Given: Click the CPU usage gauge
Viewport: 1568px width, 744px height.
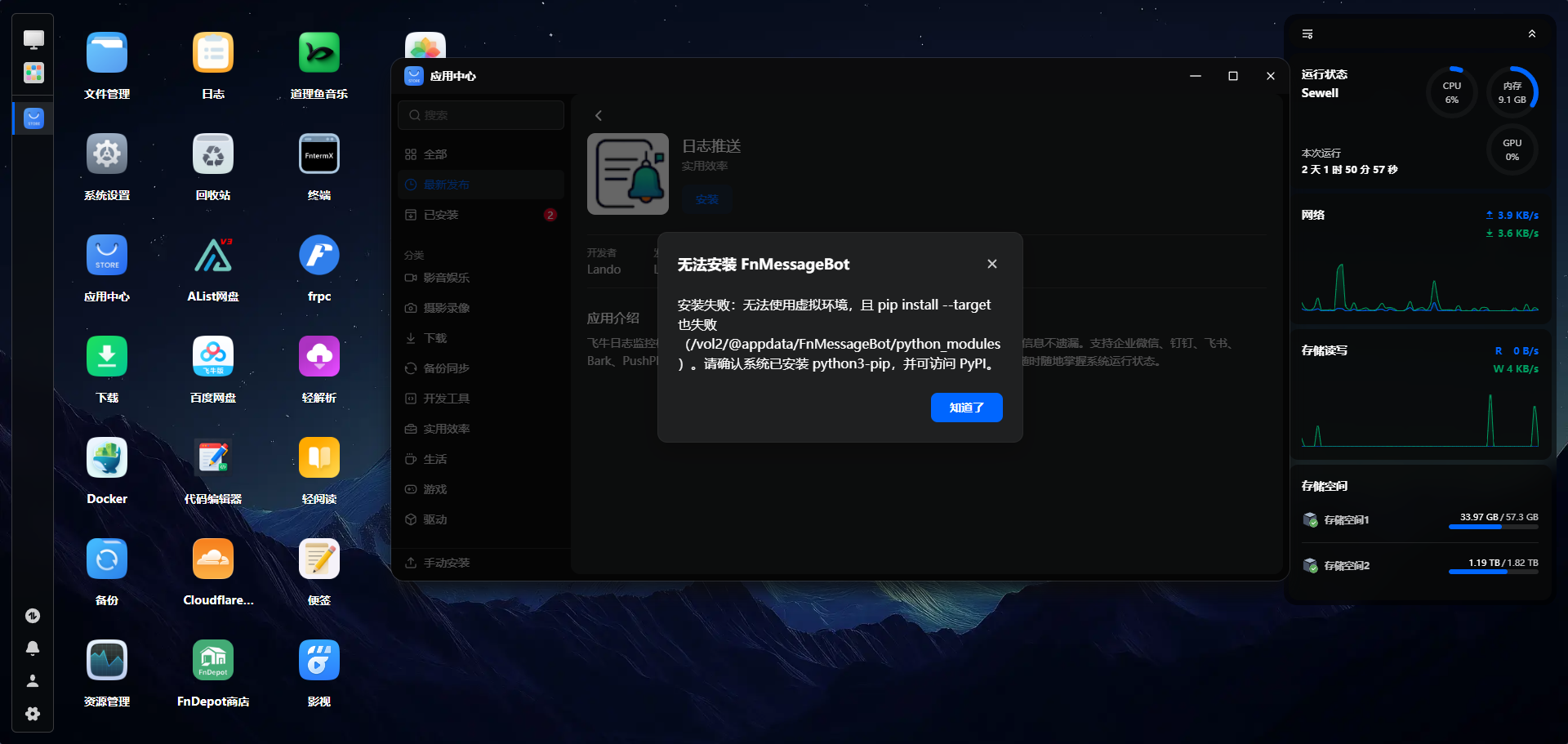Looking at the screenshot, I should pos(1452,92).
